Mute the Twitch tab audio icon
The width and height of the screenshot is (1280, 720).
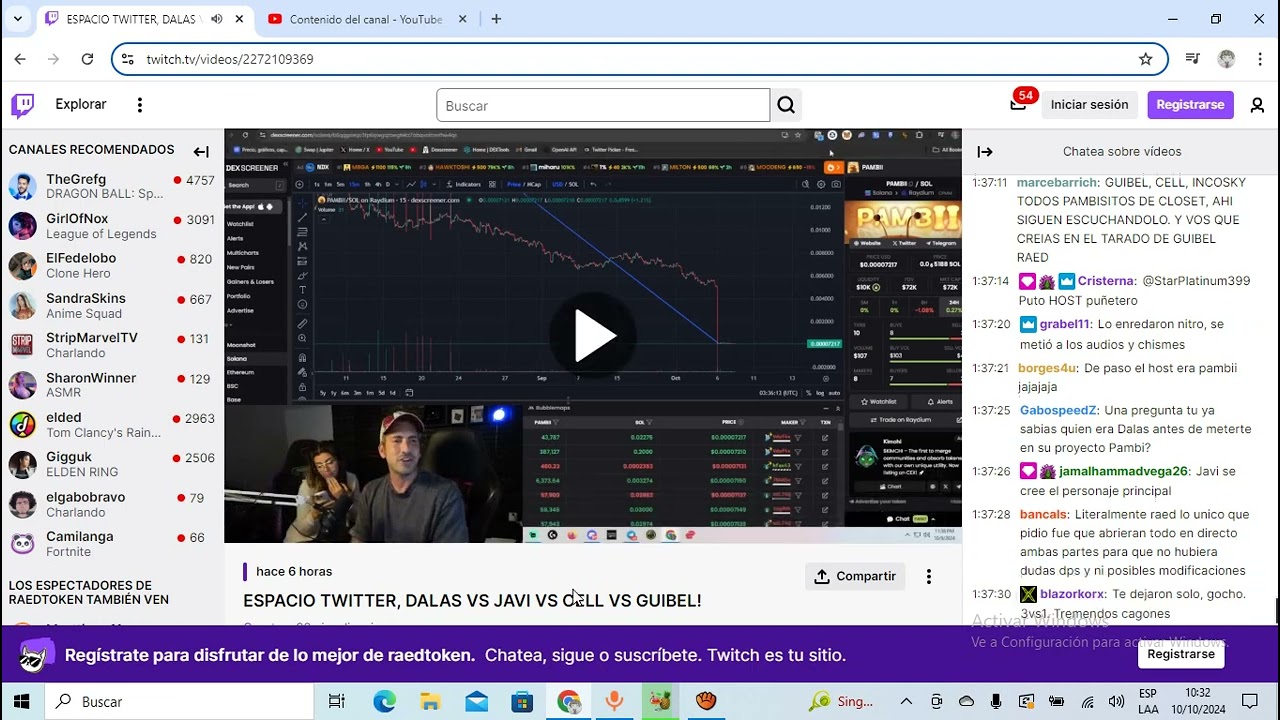pyautogui.click(x=217, y=19)
